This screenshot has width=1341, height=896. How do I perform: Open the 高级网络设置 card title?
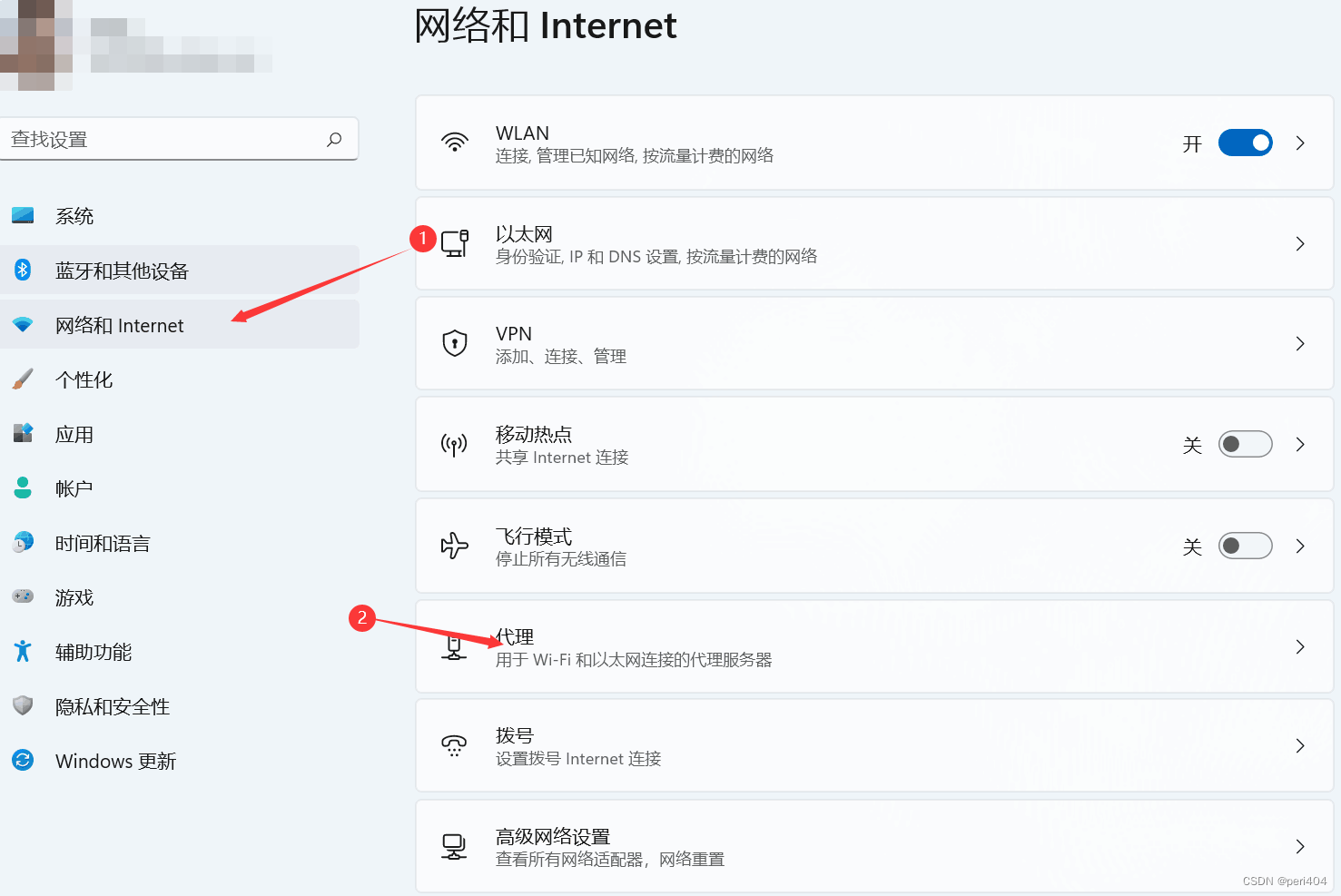553,836
